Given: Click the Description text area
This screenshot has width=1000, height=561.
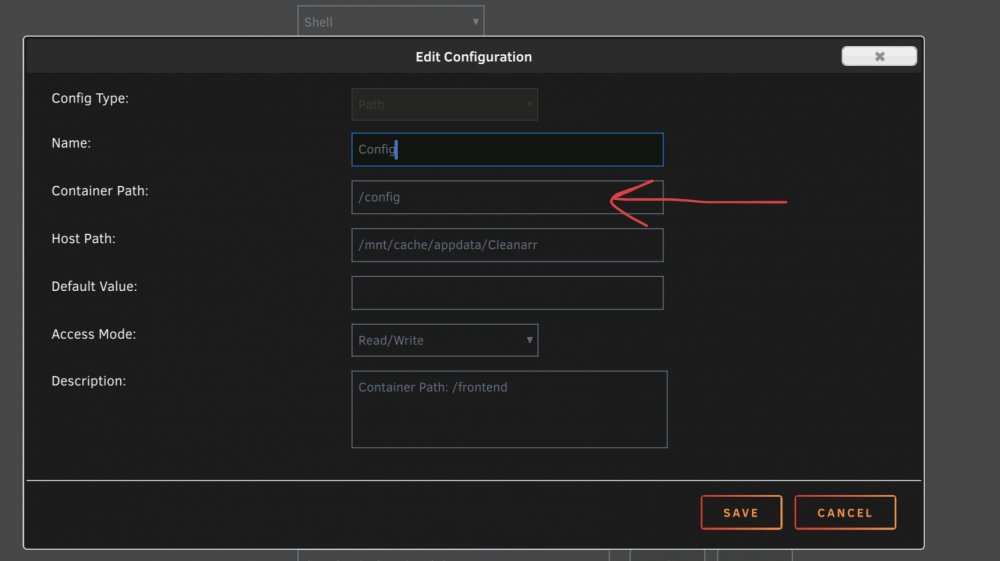Looking at the screenshot, I should click(509, 409).
